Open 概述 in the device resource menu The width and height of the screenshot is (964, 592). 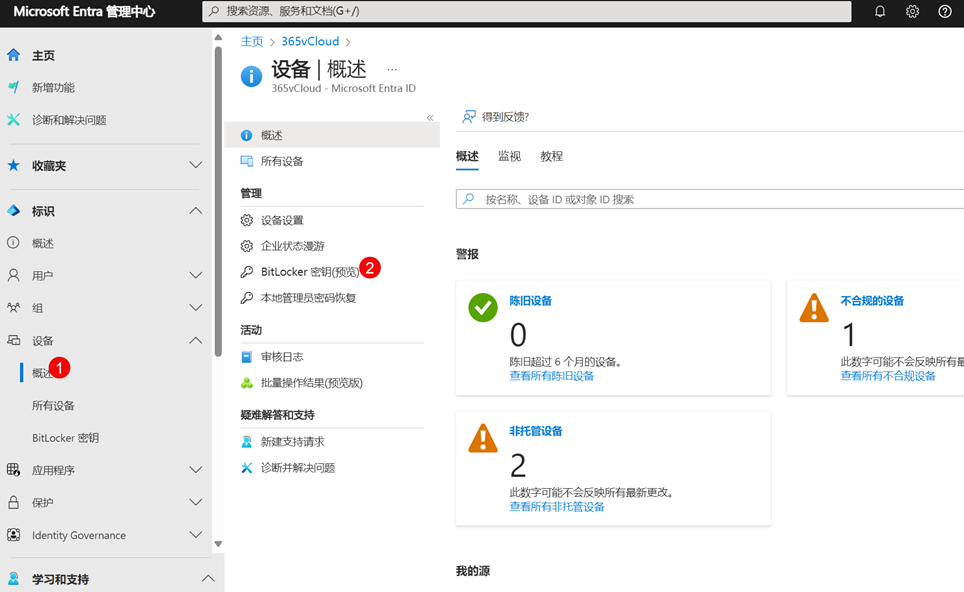[x=332, y=135]
